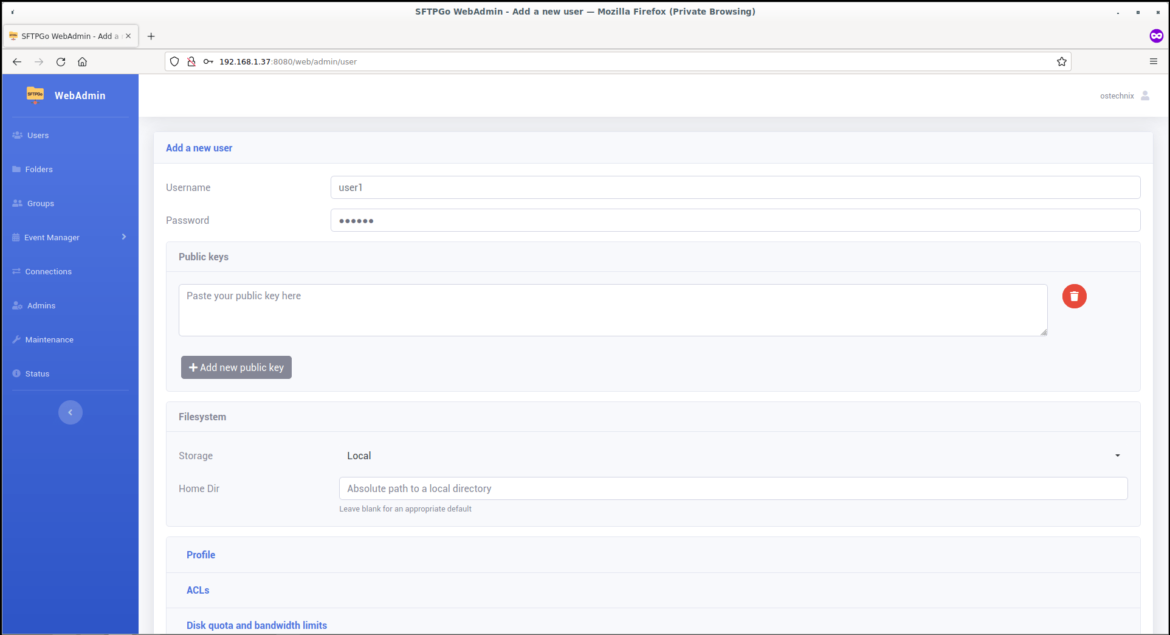Select Folders from the sidebar
Image resolution: width=1170 pixels, height=635 pixels.
[42, 168]
